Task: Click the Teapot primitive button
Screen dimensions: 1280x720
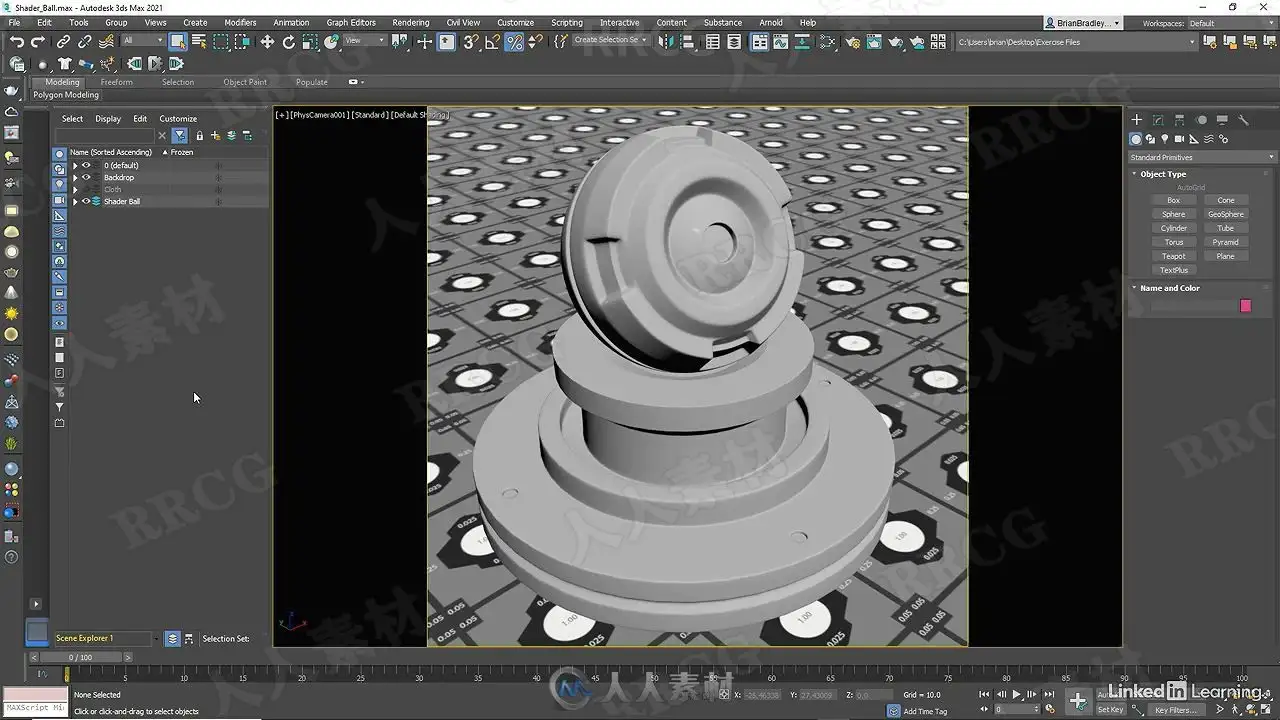Action: pyautogui.click(x=1174, y=256)
